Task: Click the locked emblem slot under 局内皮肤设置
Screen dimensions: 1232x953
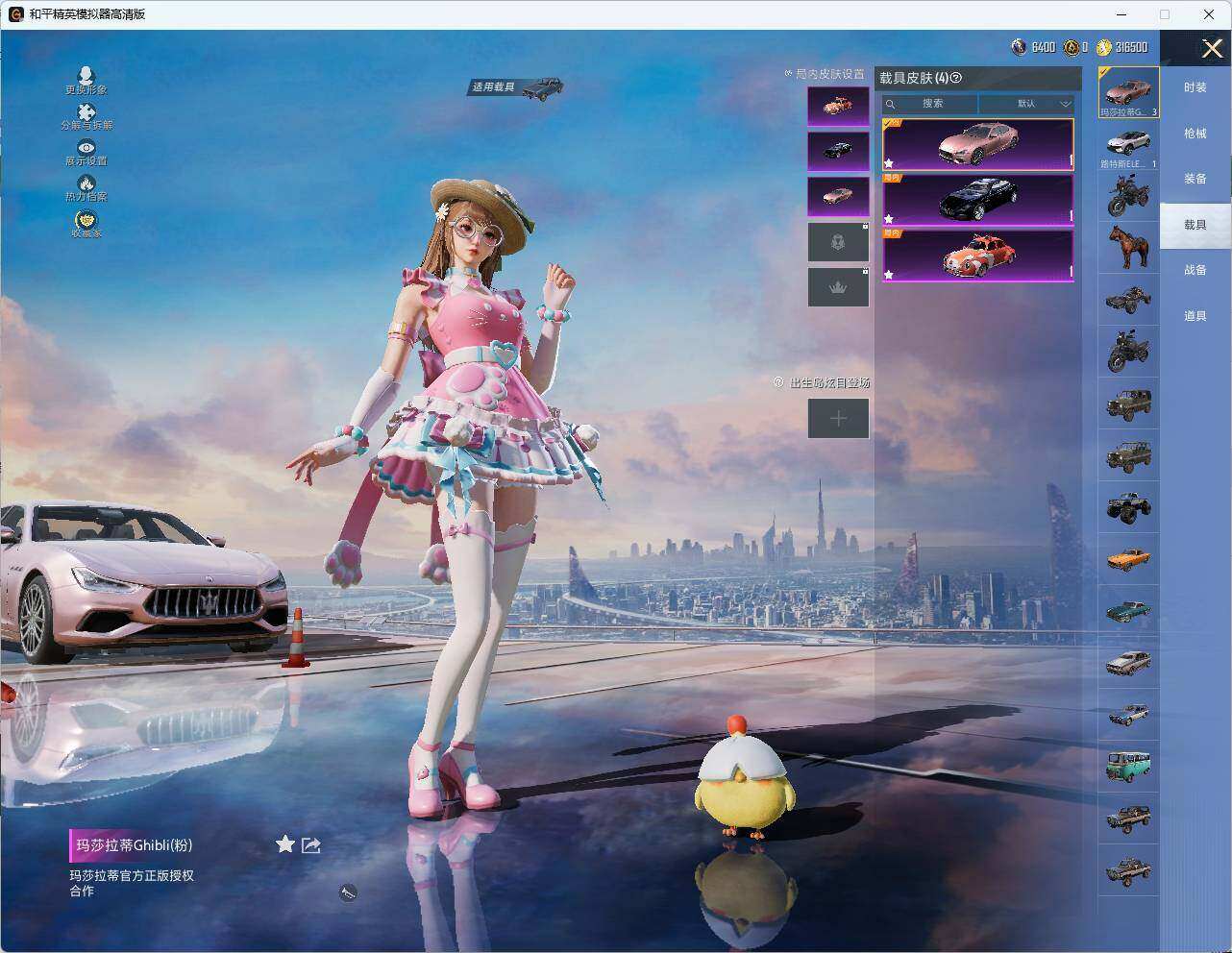Action: click(838, 242)
